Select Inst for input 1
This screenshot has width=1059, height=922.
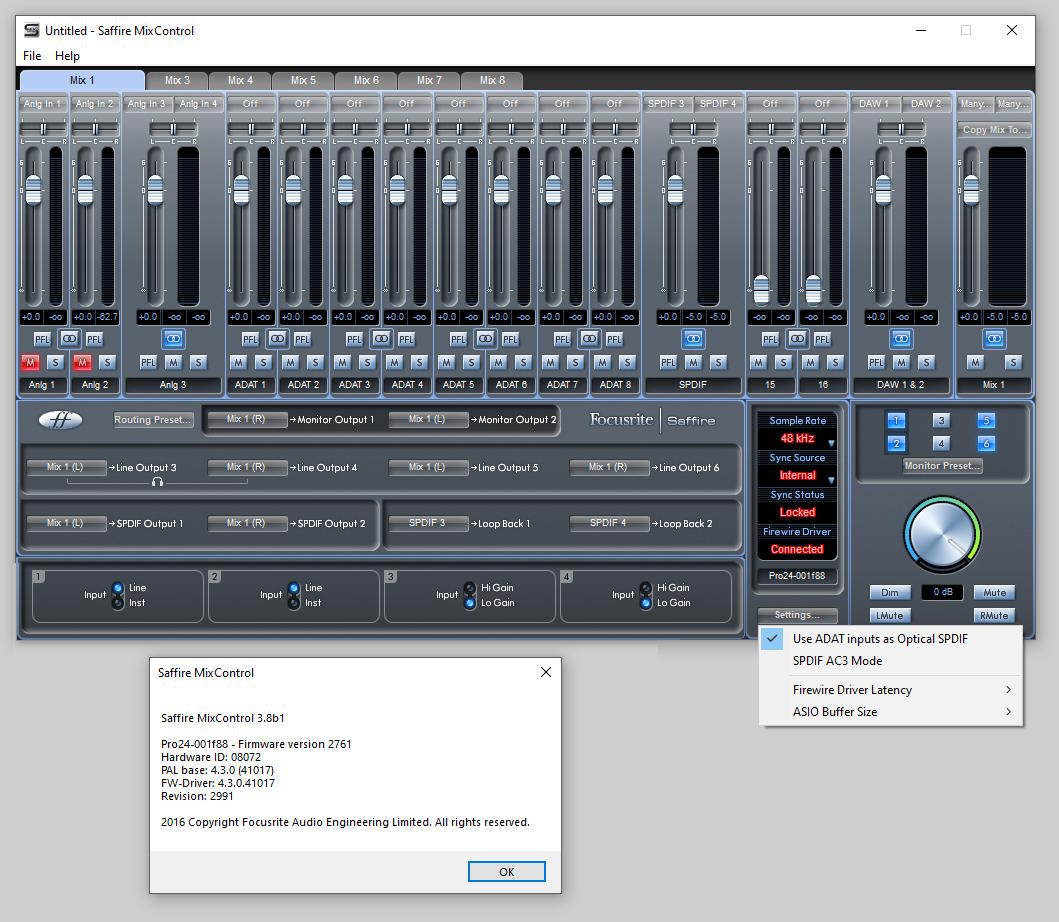(118, 603)
